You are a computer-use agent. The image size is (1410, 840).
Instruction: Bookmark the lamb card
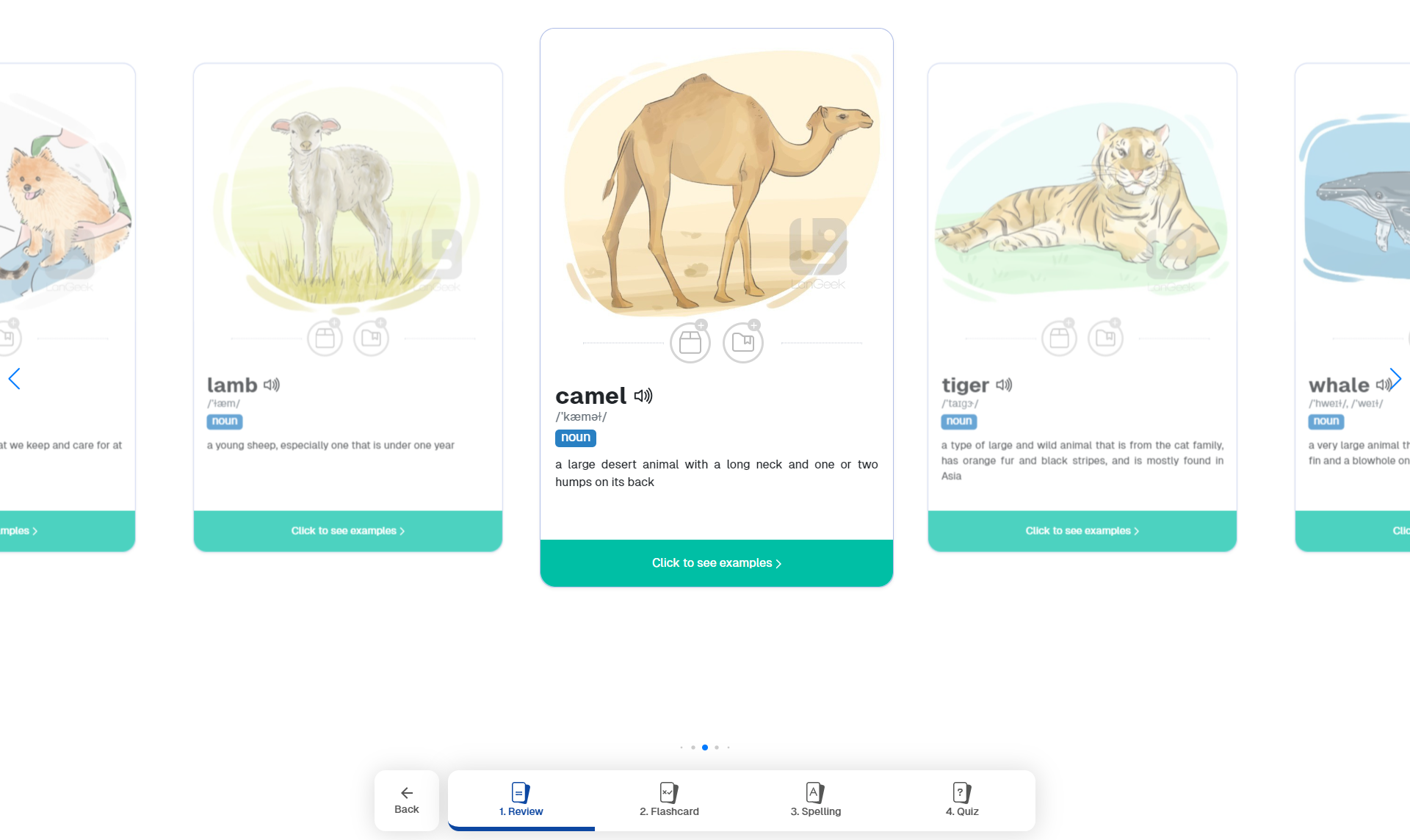pyautogui.click(x=371, y=338)
